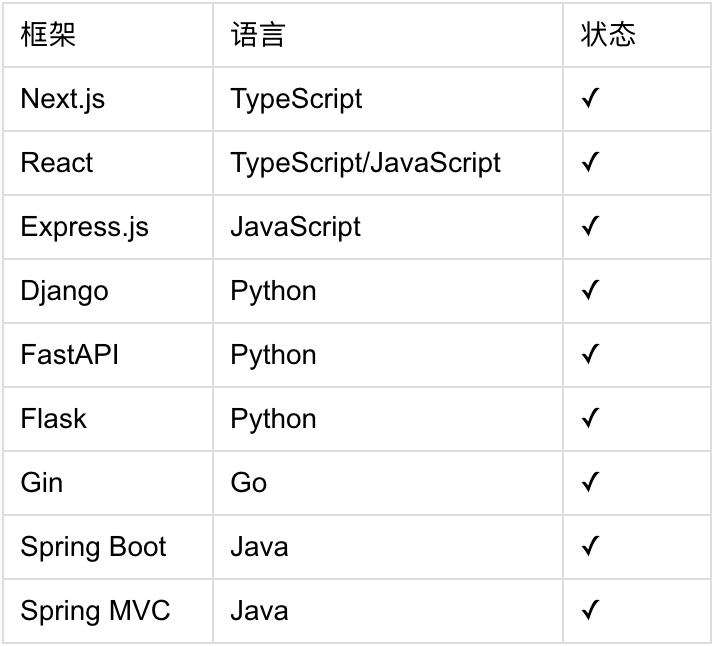Image resolution: width=716 pixels, height=646 pixels.
Task: Click the checkmark in the React row
Action: (590, 162)
